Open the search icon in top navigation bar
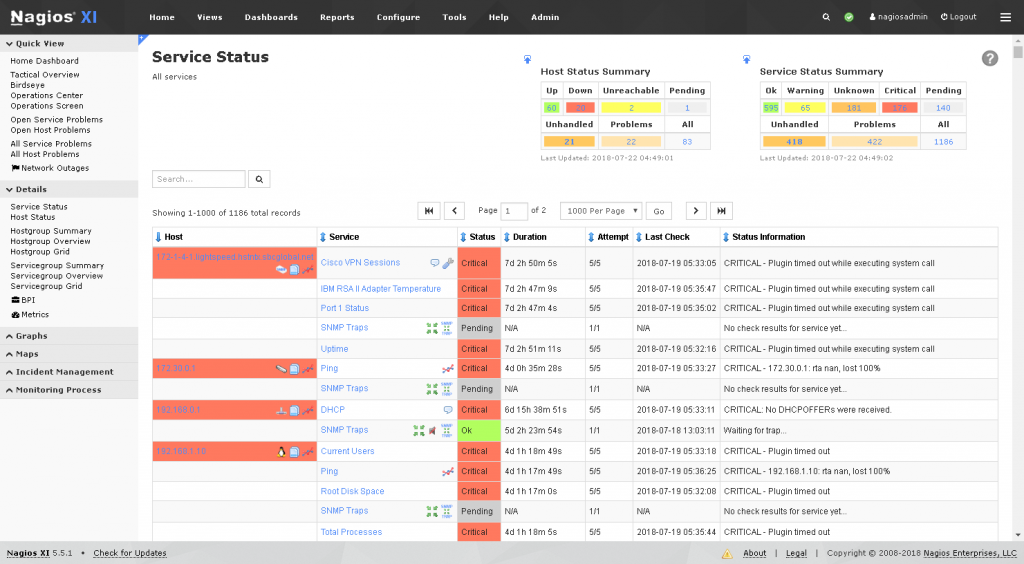Screen dimensions: 1024x564 (826, 17)
